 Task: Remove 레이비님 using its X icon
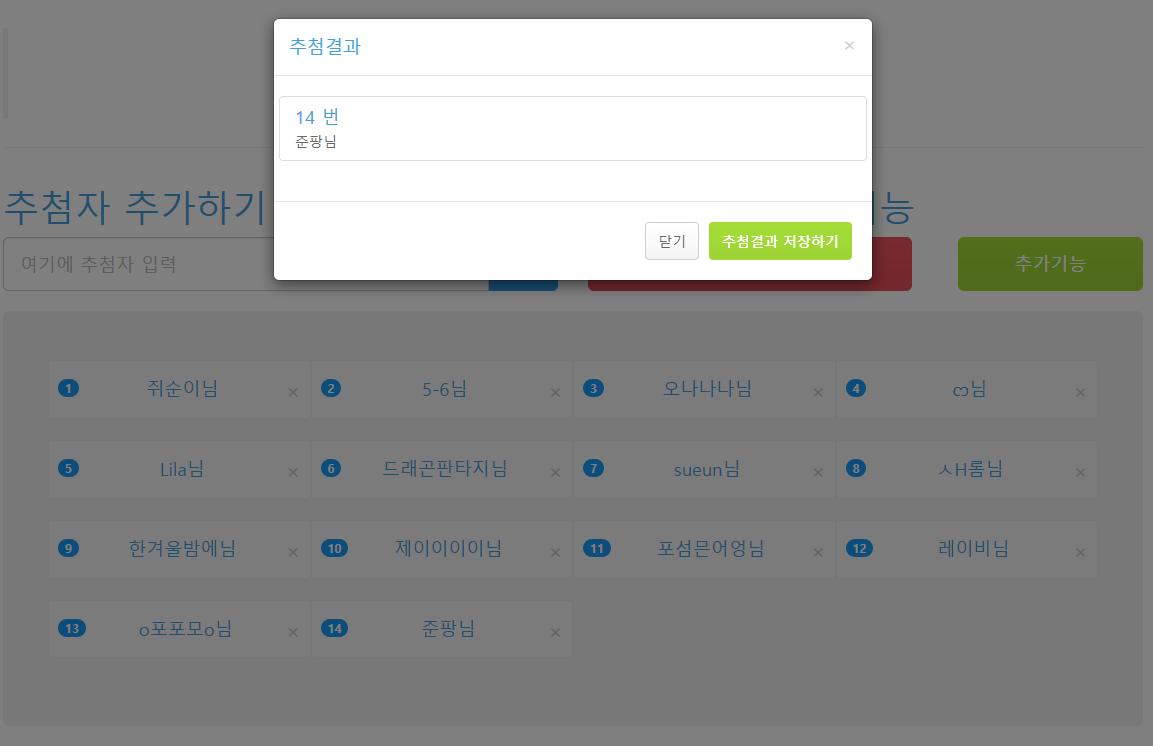click(x=1080, y=553)
